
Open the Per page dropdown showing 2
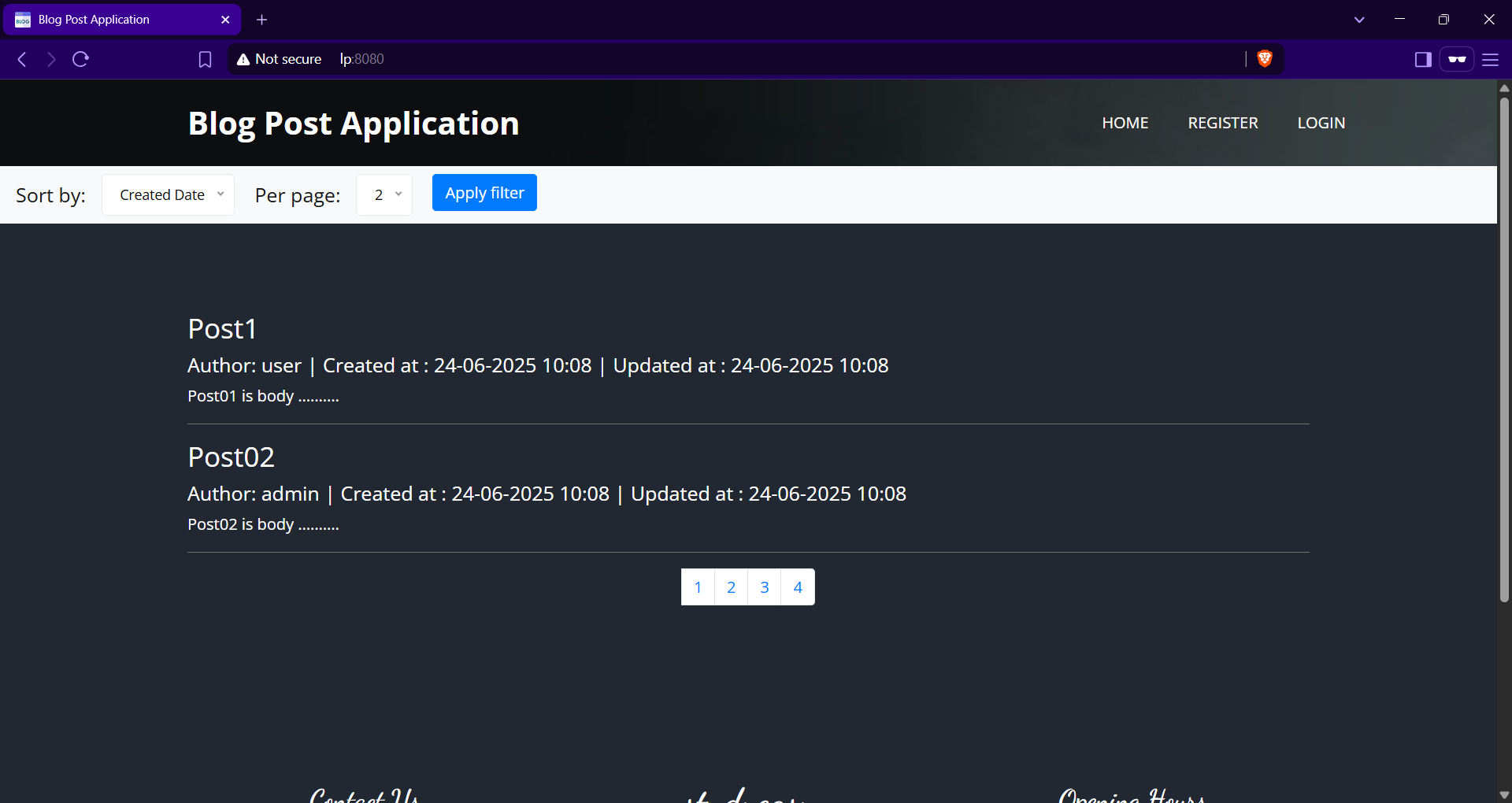click(384, 194)
